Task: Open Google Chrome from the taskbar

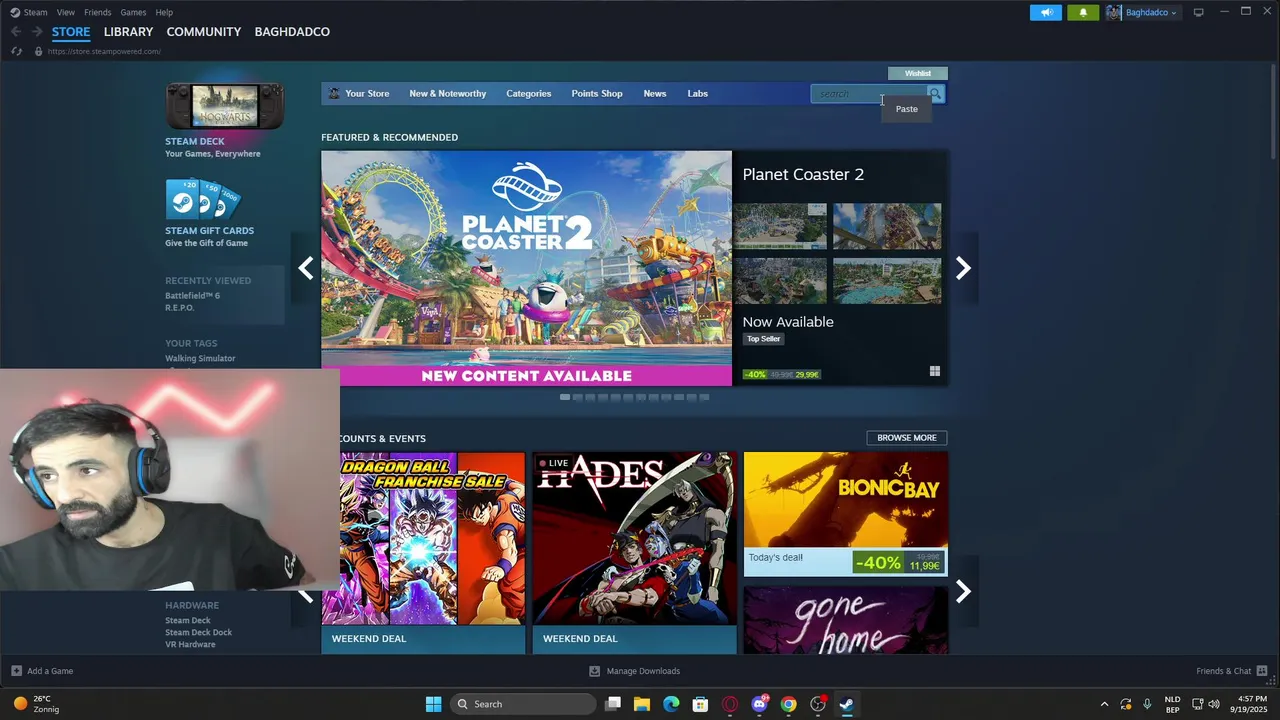Action: click(x=788, y=704)
